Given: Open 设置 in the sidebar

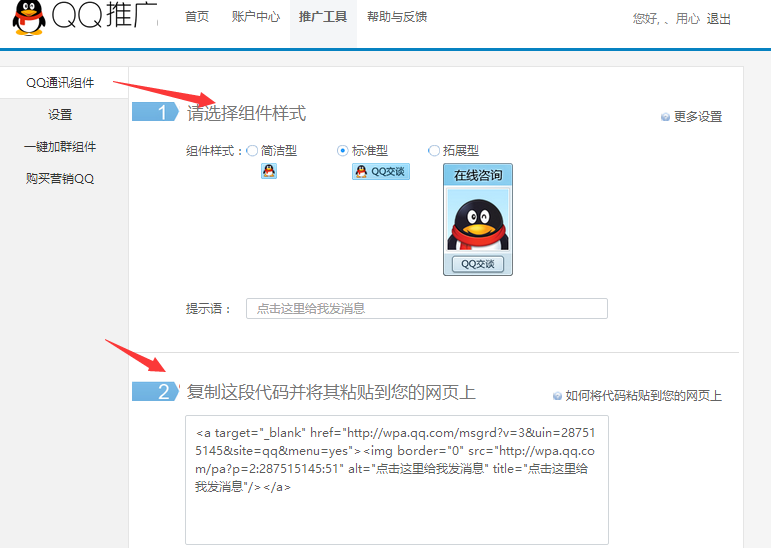Looking at the screenshot, I should click(60, 115).
